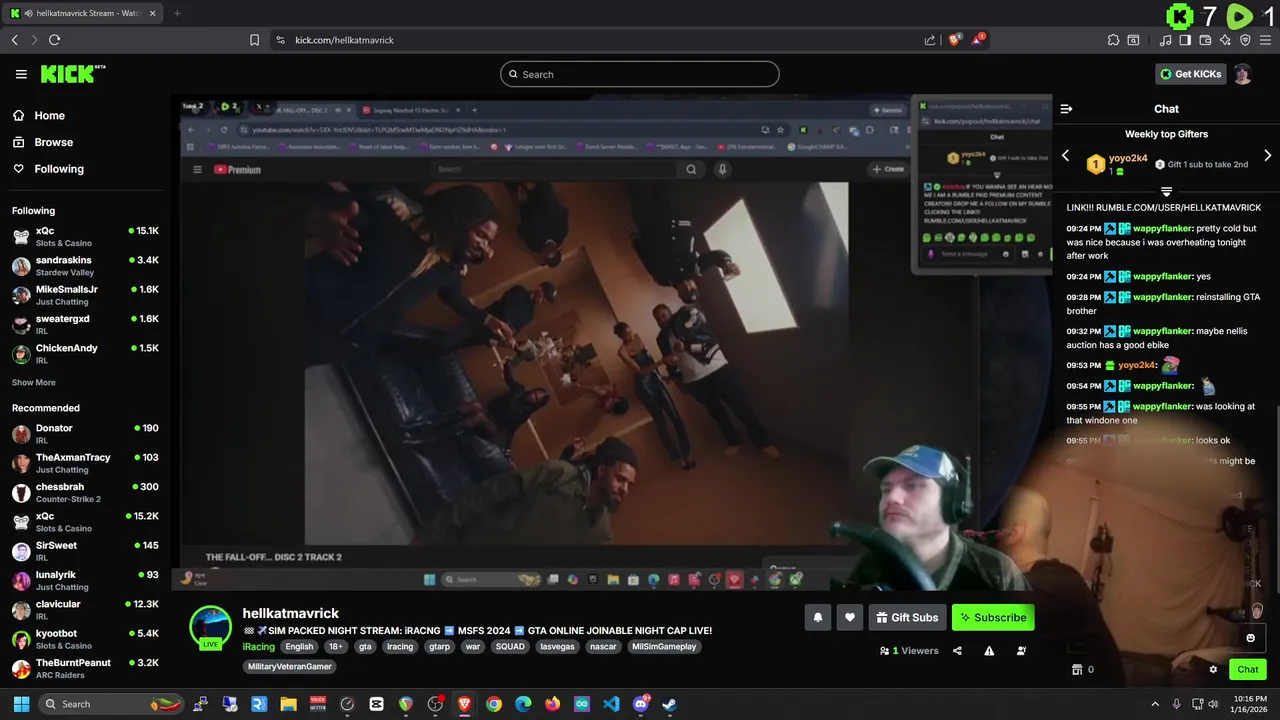Open the ChickenAndy channel
The image size is (1280, 720).
[x=85, y=354]
